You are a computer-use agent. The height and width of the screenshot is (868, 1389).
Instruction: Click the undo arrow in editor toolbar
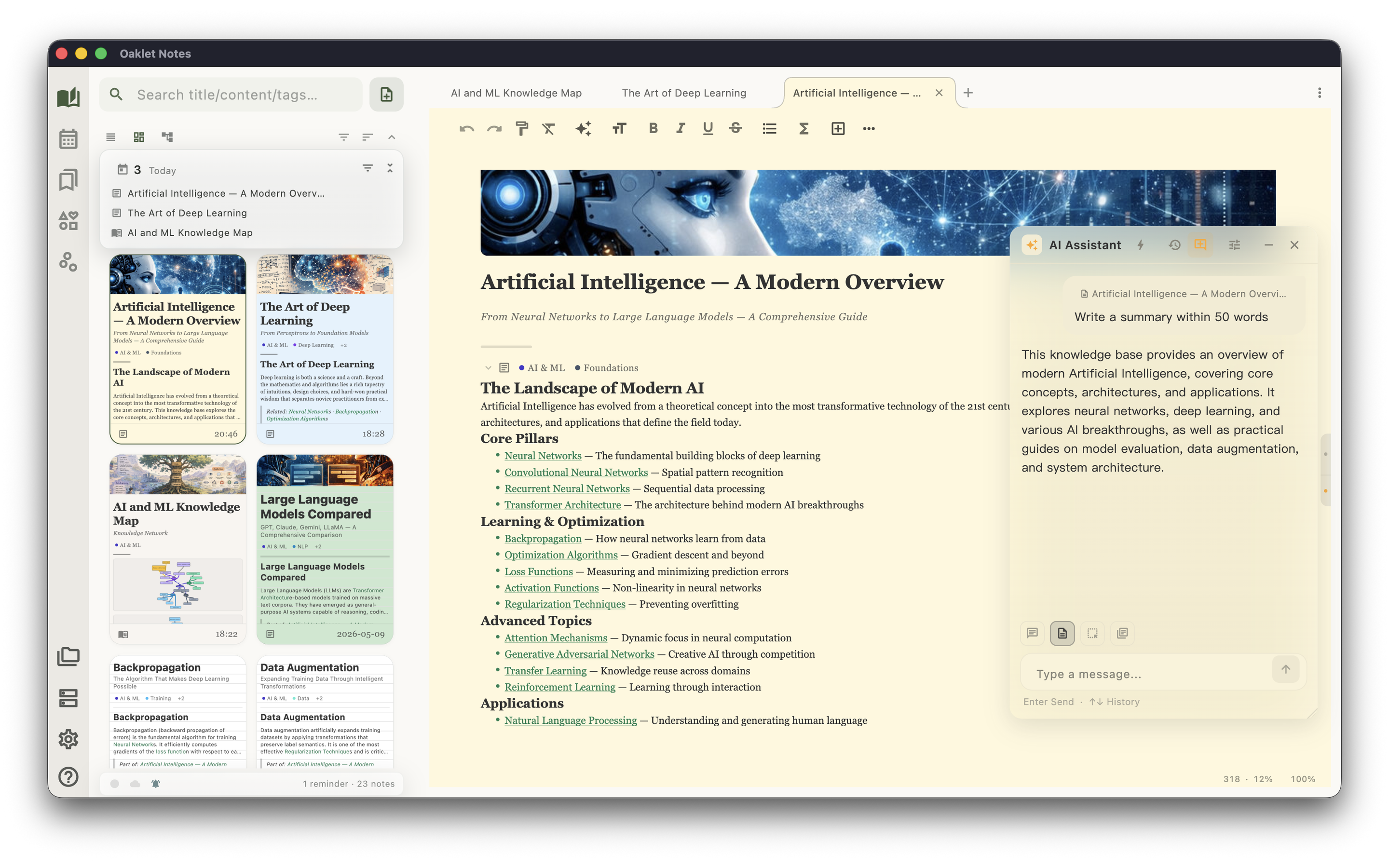click(x=467, y=129)
